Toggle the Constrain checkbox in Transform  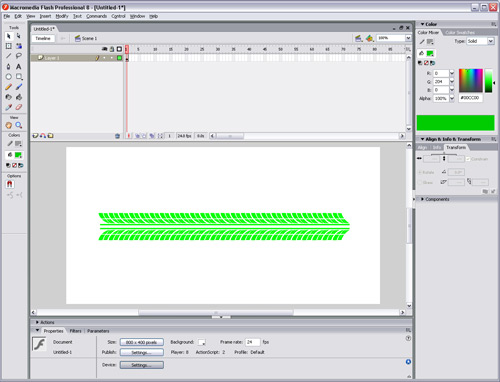[x=468, y=159]
